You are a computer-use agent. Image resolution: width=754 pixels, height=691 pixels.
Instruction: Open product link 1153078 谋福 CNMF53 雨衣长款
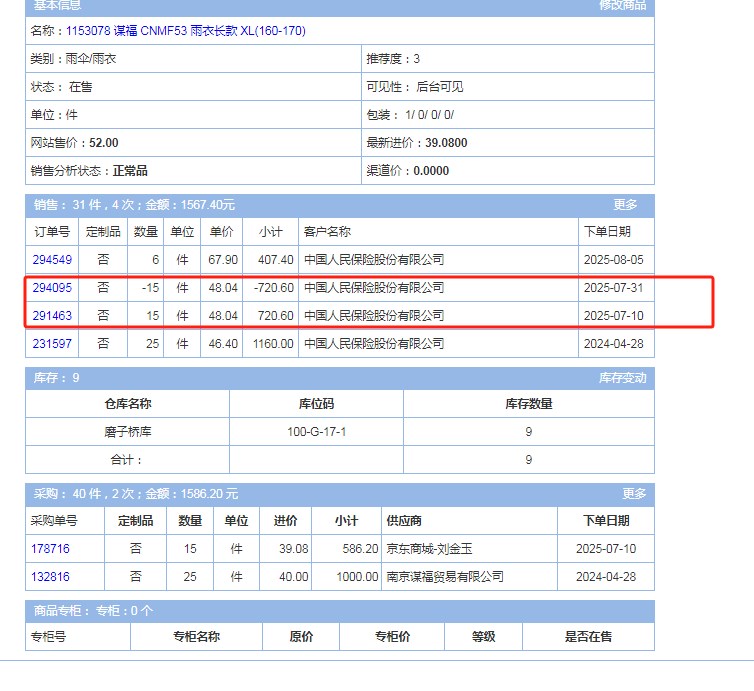click(186, 31)
